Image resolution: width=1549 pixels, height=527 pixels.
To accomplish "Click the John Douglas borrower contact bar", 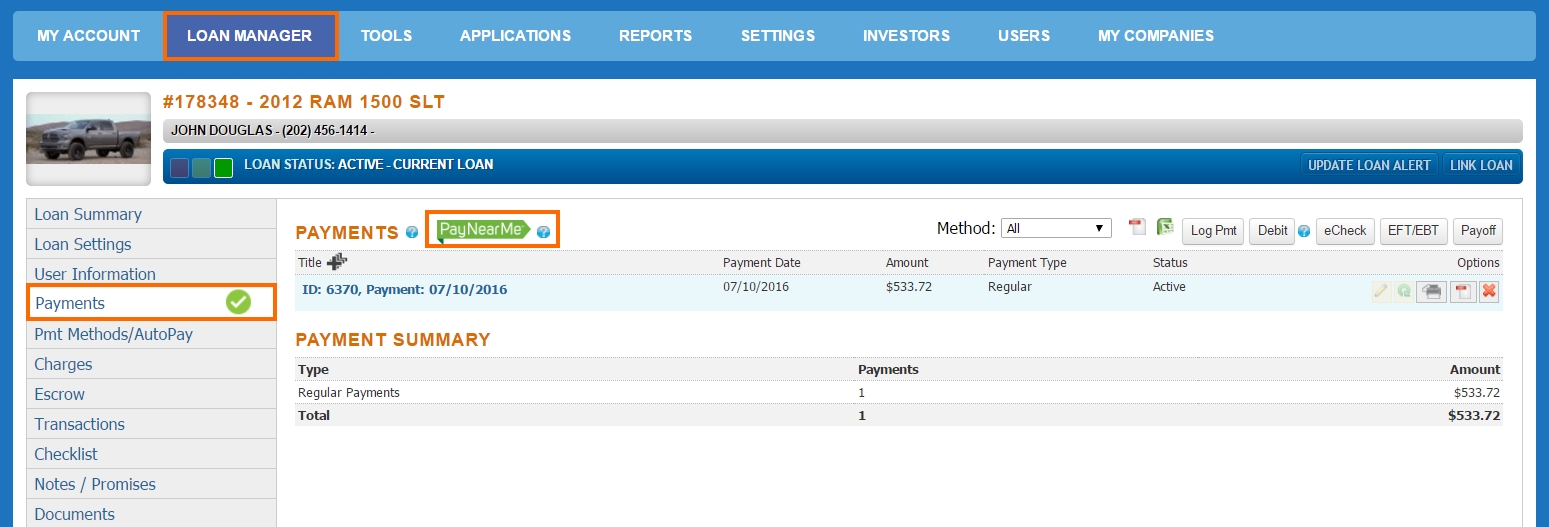I will click(x=842, y=131).
